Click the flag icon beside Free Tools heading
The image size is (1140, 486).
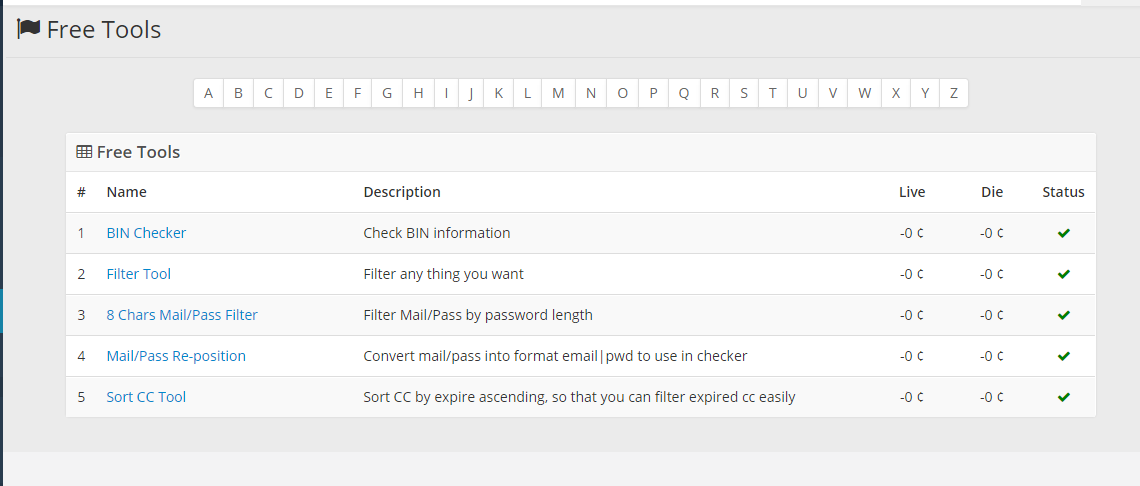tap(28, 29)
